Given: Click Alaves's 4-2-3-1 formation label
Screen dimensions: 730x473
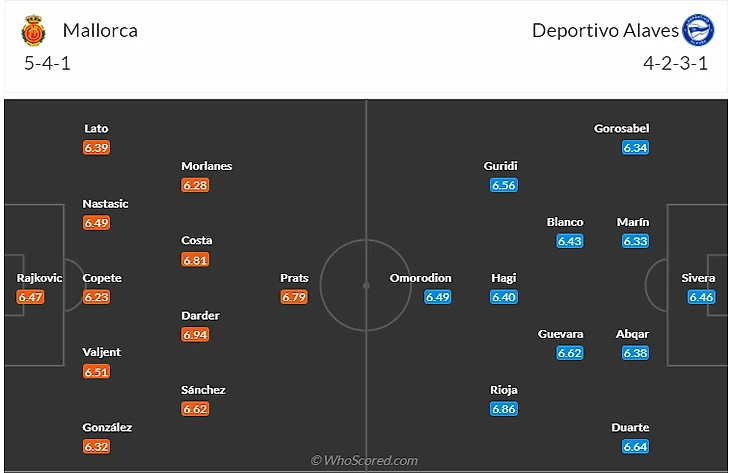Looking at the screenshot, I should tap(676, 63).
